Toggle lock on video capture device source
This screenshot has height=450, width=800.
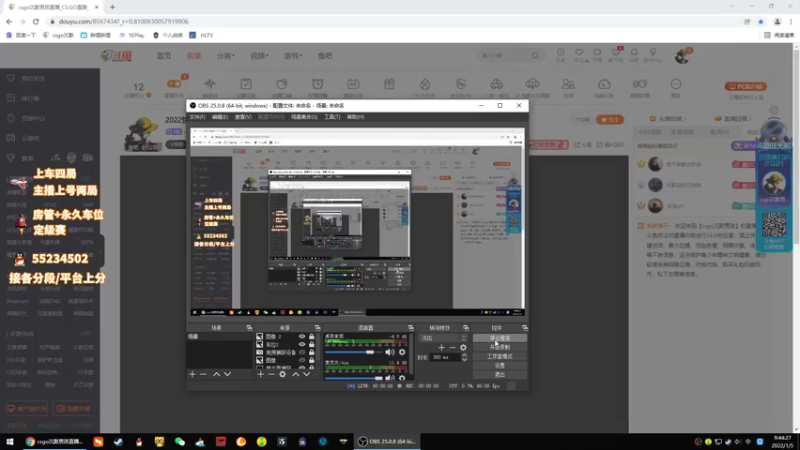pyautogui.click(x=312, y=352)
